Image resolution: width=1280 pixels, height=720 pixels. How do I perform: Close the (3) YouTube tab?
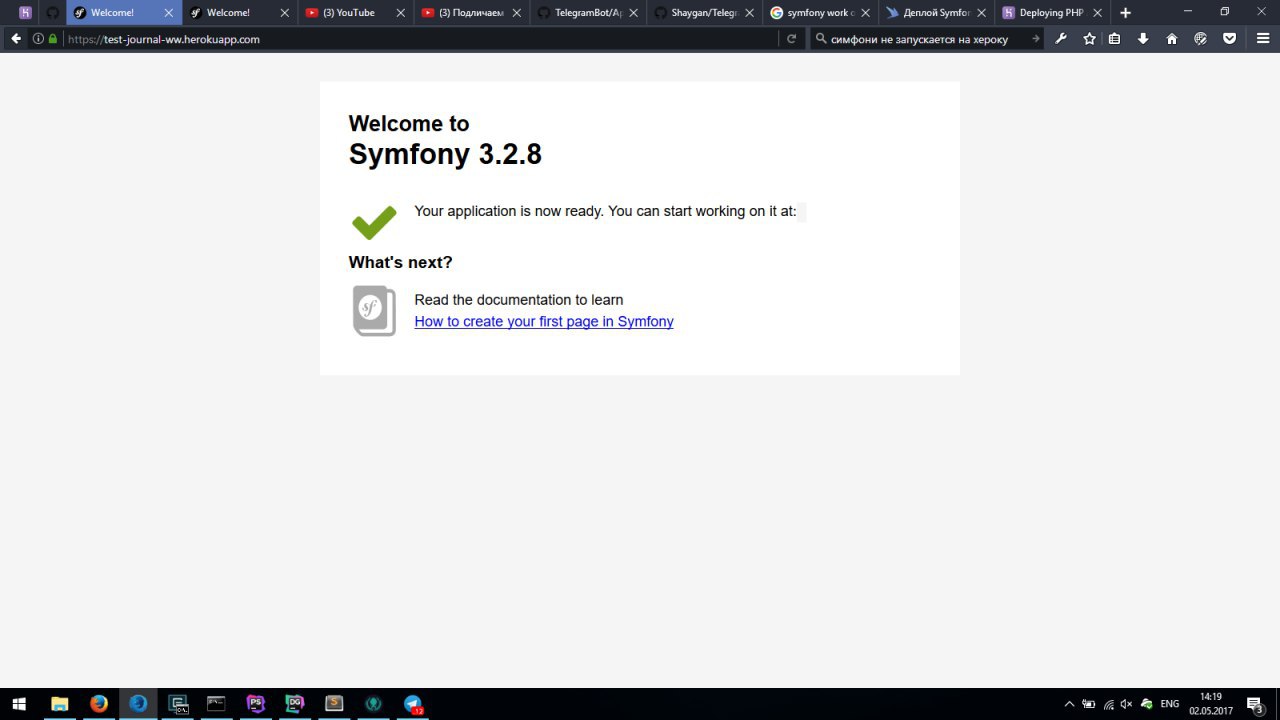click(401, 13)
